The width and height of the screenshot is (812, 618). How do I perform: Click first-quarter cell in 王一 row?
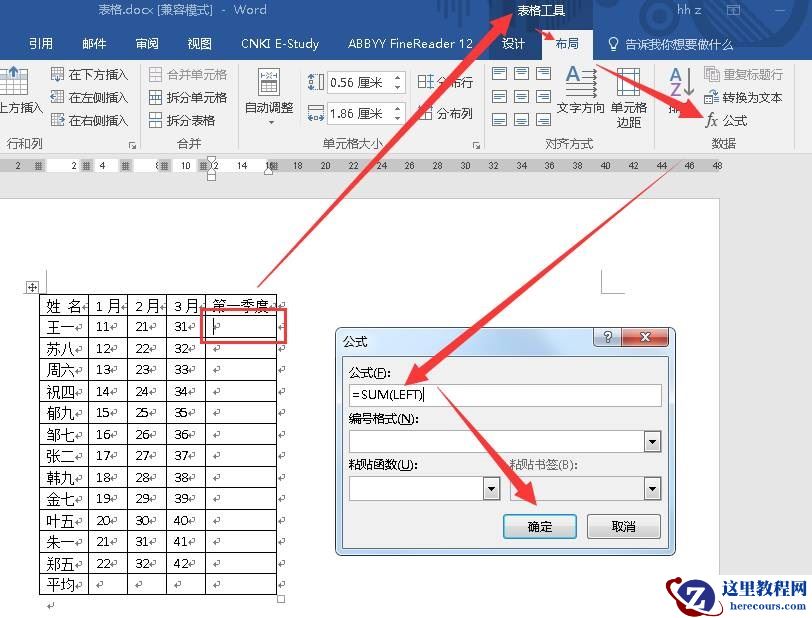pos(241,327)
